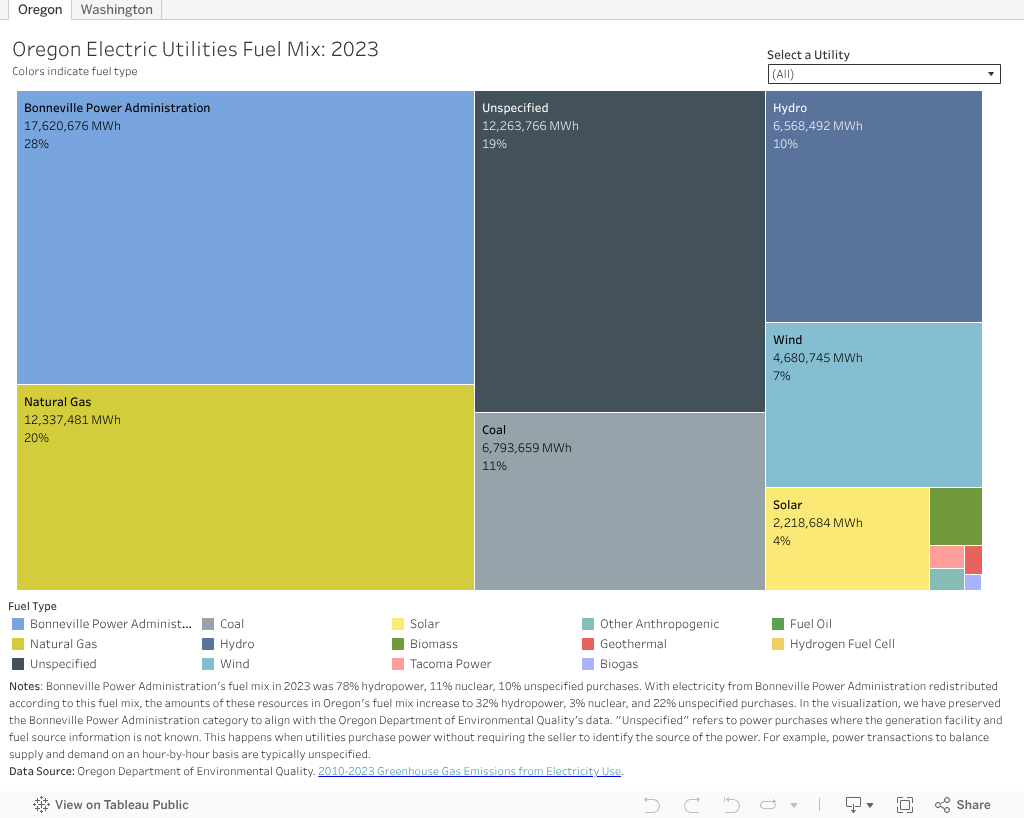Click the 'Wind' legend label text
The height and width of the screenshot is (818, 1024).
pyautogui.click(x=234, y=664)
